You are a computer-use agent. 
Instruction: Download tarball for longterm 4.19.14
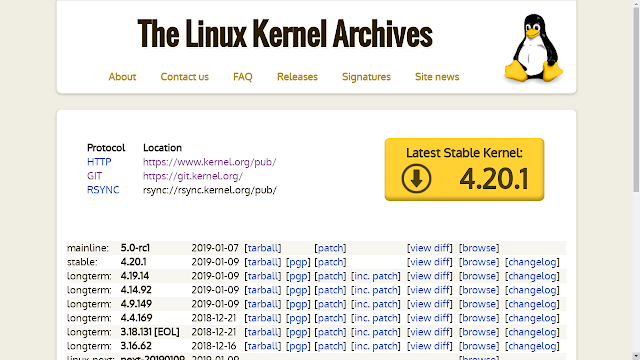coord(263,276)
